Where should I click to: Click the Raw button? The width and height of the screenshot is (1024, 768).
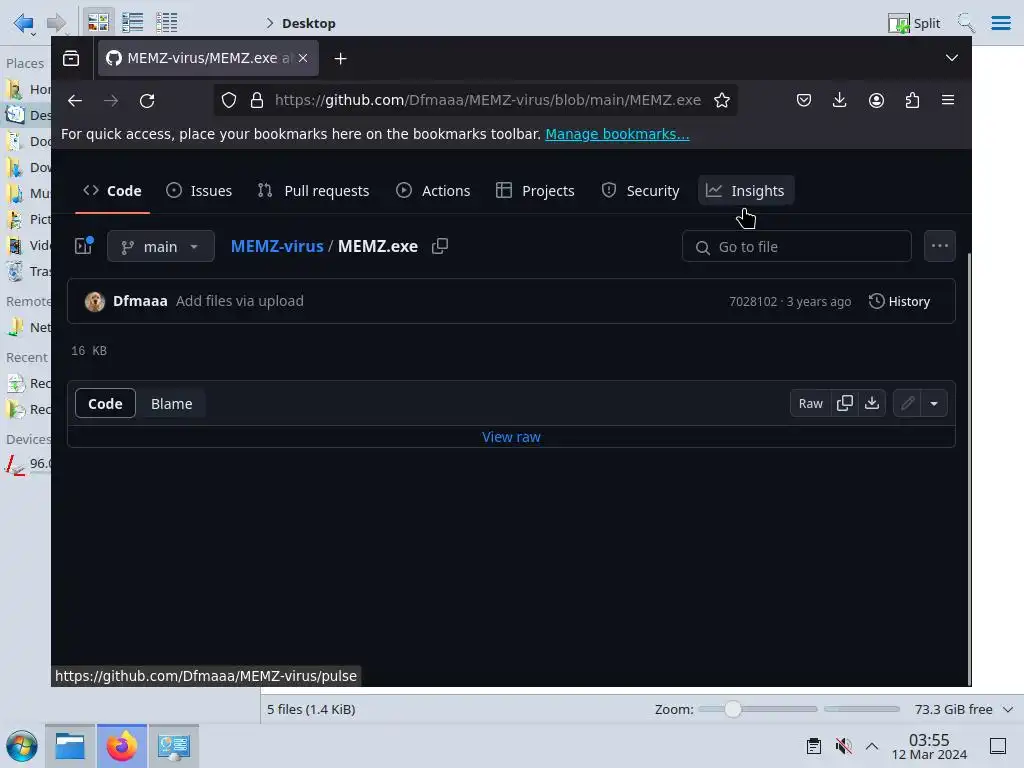point(810,403)
